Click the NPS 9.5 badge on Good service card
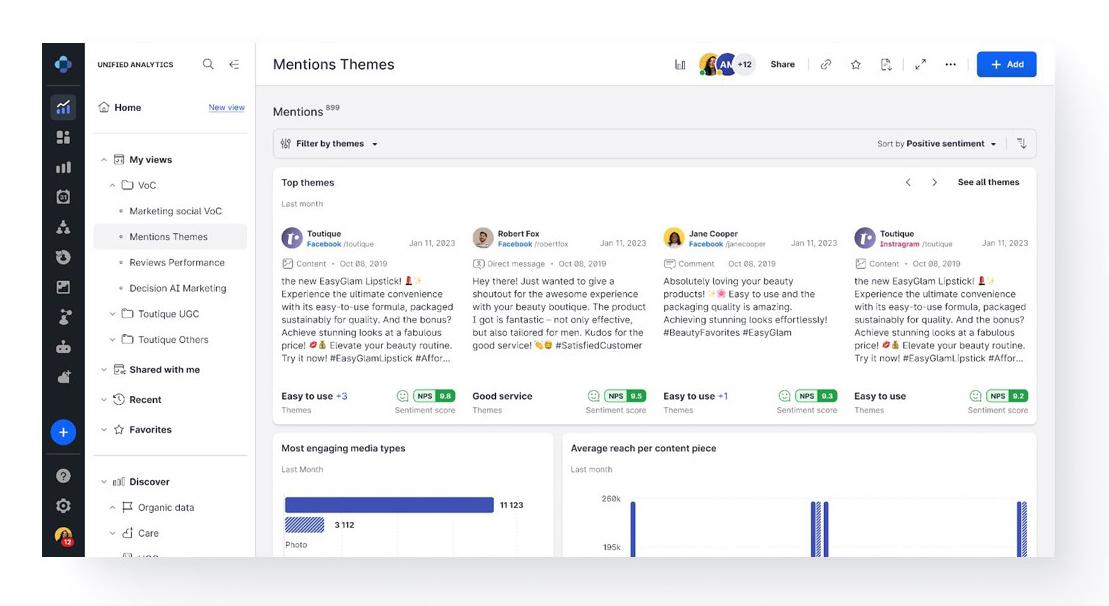This screenshot has width=1109, height=606. 625,396
